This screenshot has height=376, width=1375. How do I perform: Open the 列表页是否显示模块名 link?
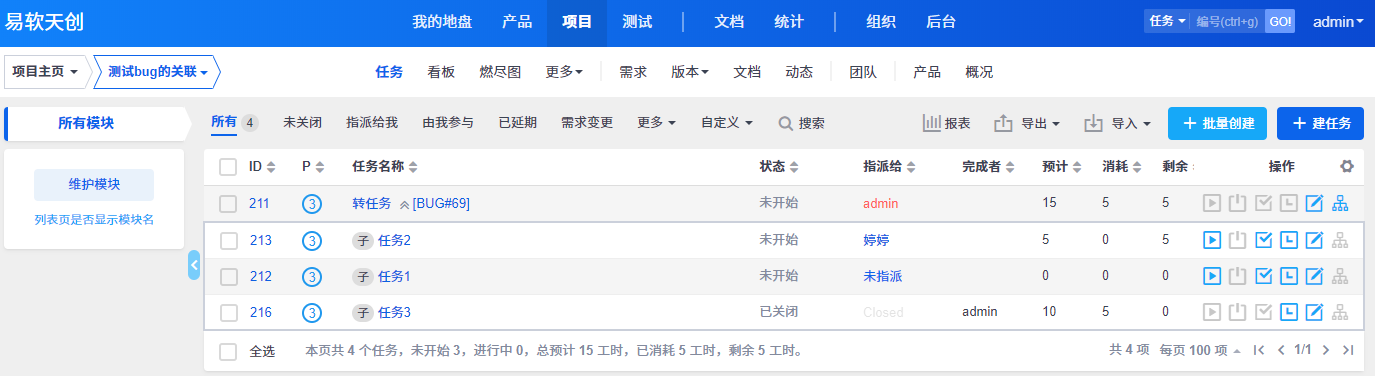coord(94,220)
